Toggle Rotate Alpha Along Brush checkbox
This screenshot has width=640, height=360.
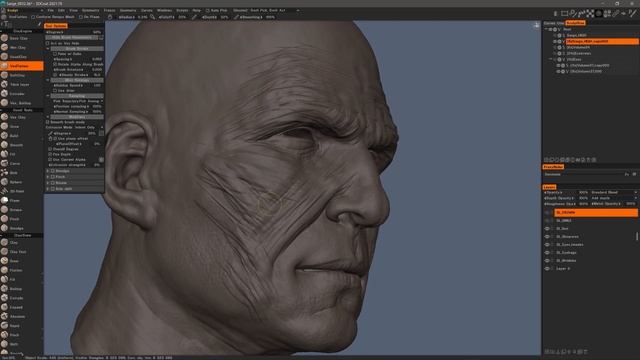(55, 64)
